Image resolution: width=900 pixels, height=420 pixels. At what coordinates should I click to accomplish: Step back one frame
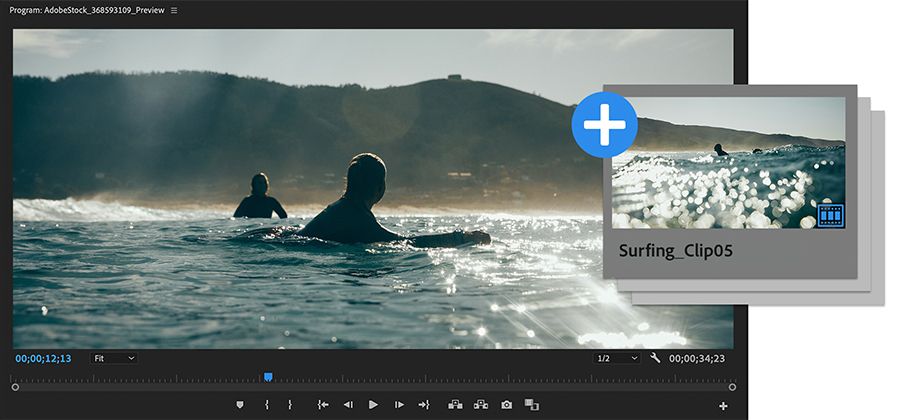point(347,405)
